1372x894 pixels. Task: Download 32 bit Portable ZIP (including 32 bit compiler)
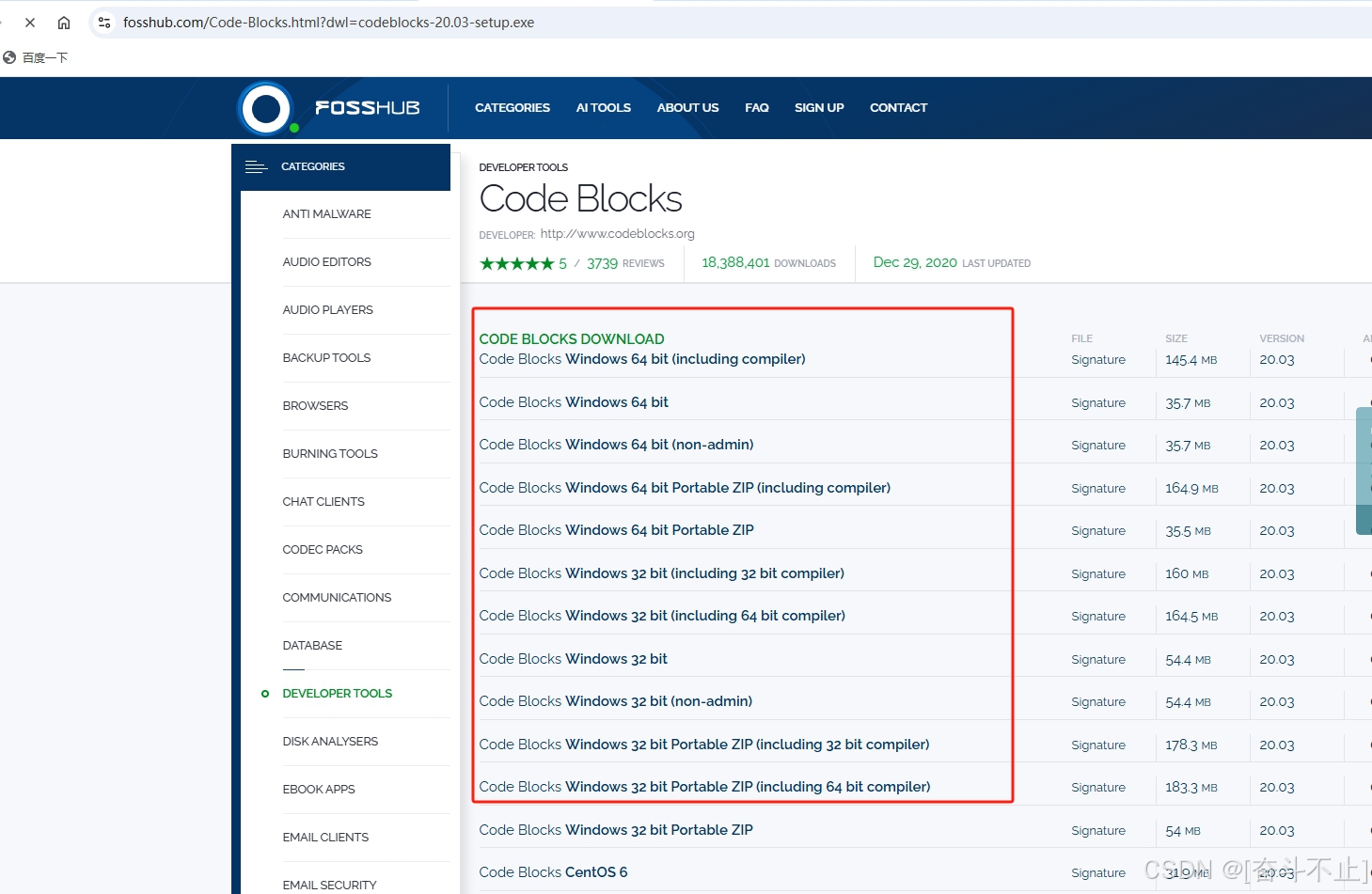coord(703,745)
